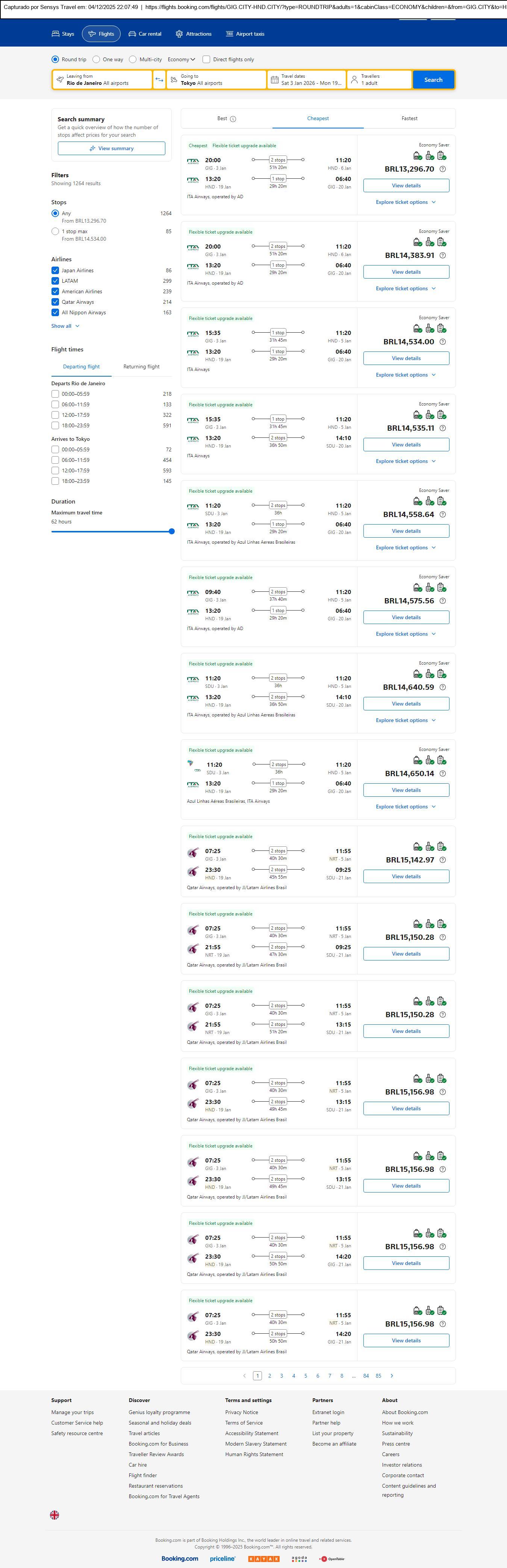This screenshot has height=1568, width=507.
Task: Uncheck the Qatar Airways airline filter
Action: click(56, 302)
